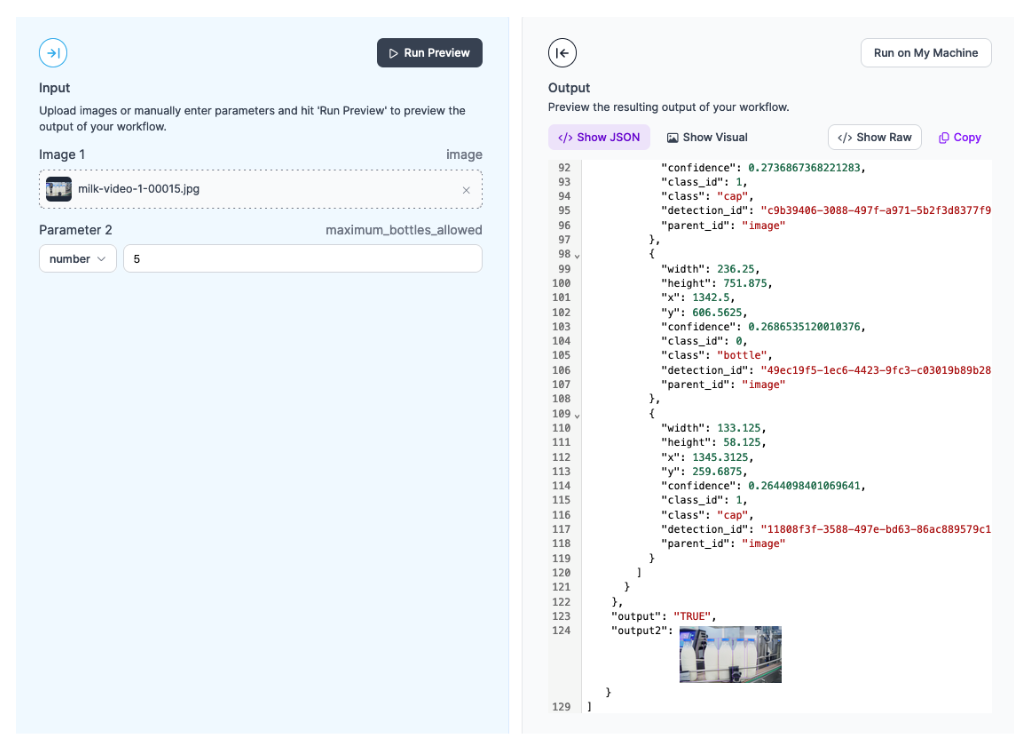Open the number type dropdown
This screenshot has height=742, width=1030.
click(x=78, y=259)
